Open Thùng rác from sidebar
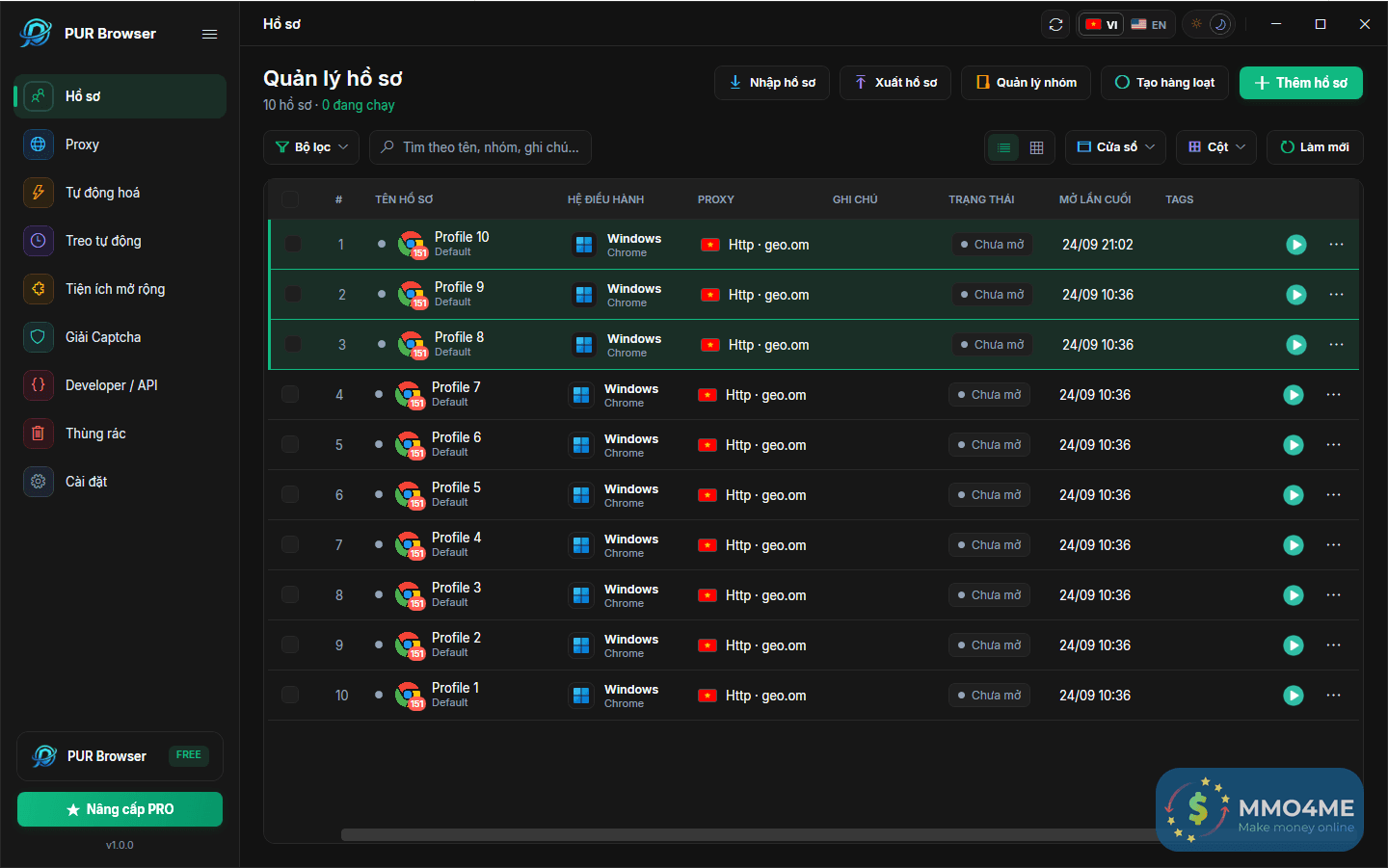This screenshot has width=1388, height=868. tap(120, 434)
